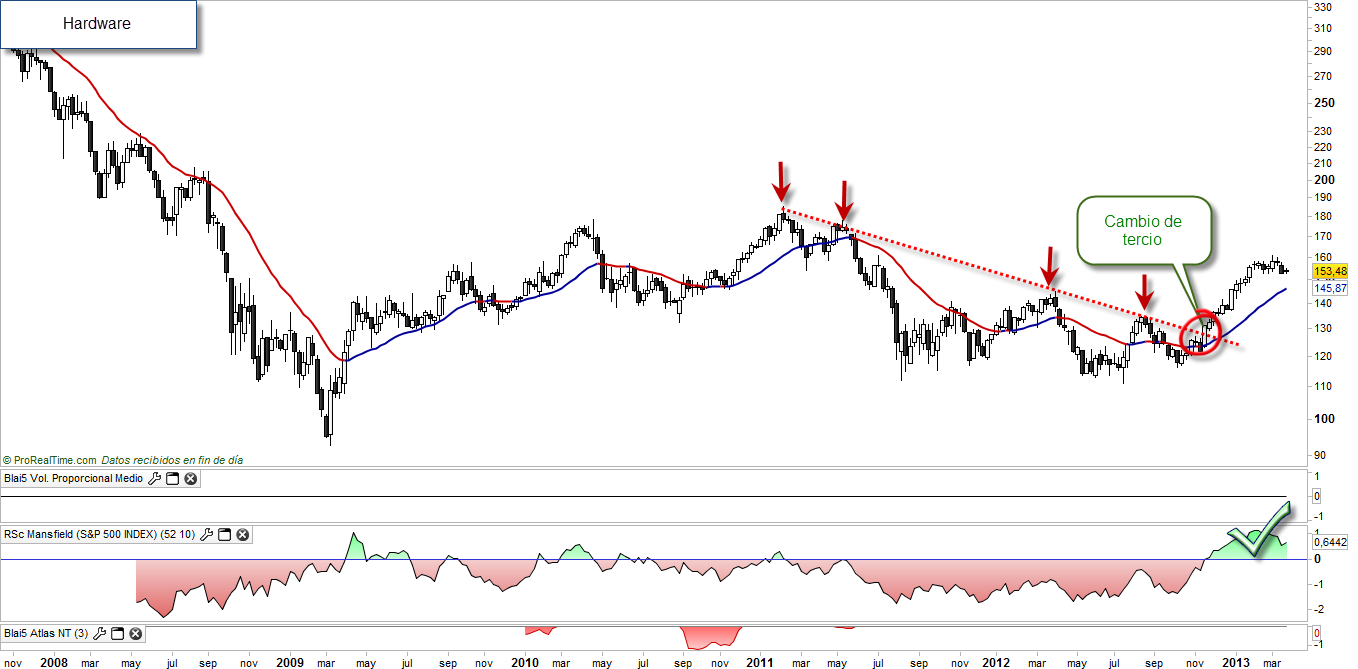This screenshot has height=669, width=1358.
Task: Open settings wrench for RSc Mansfield indicator
Action: pos(206,535)
